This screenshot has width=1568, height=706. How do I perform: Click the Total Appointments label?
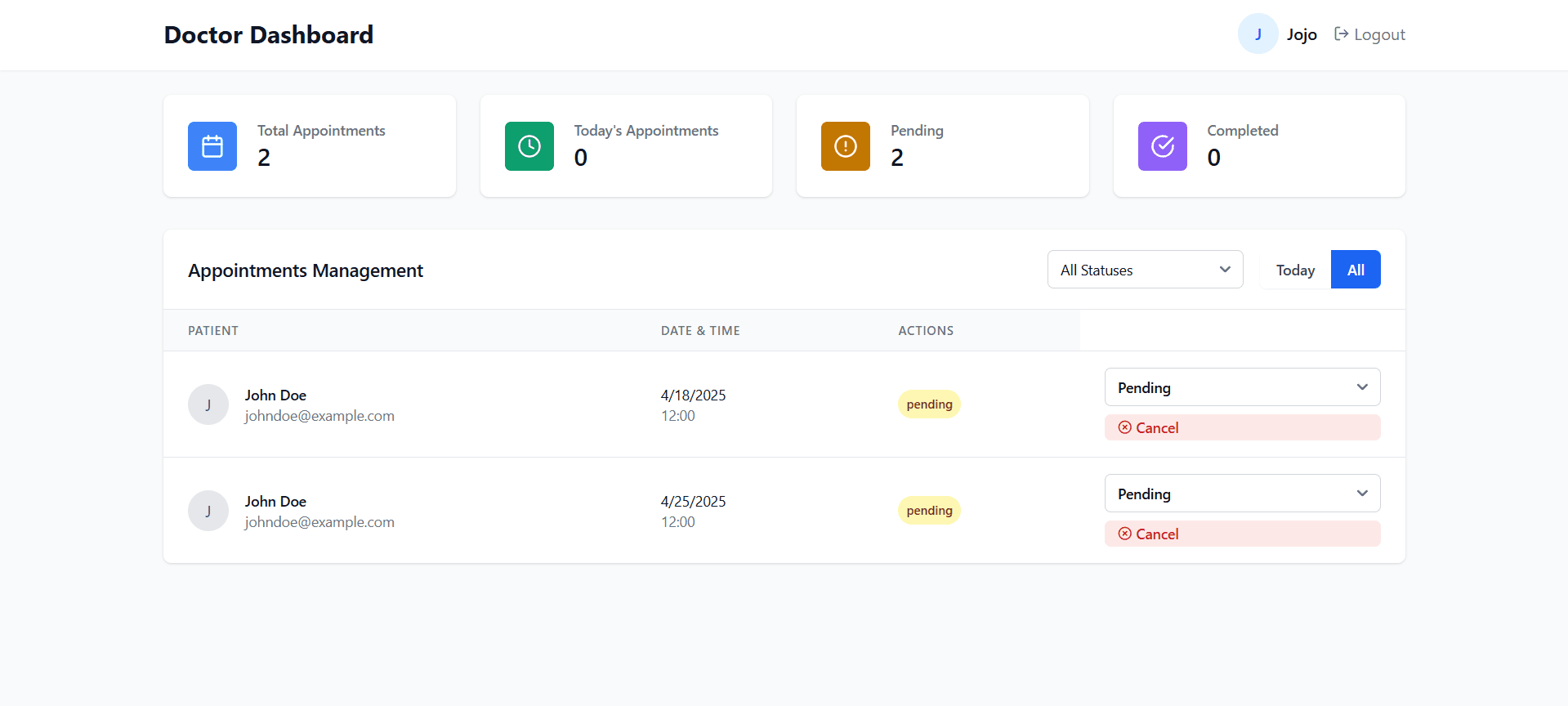click(x=321, y=131)
